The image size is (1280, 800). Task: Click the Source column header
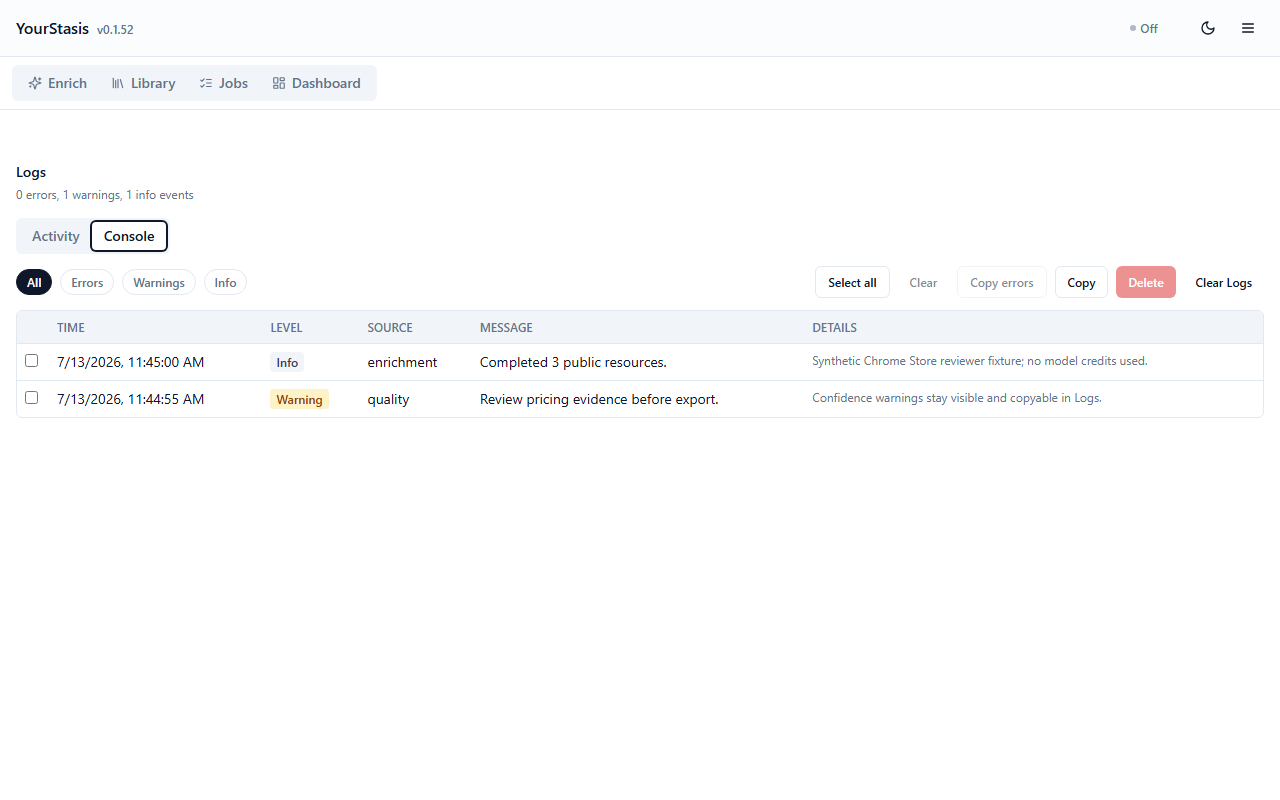click(x=390, y=327)
